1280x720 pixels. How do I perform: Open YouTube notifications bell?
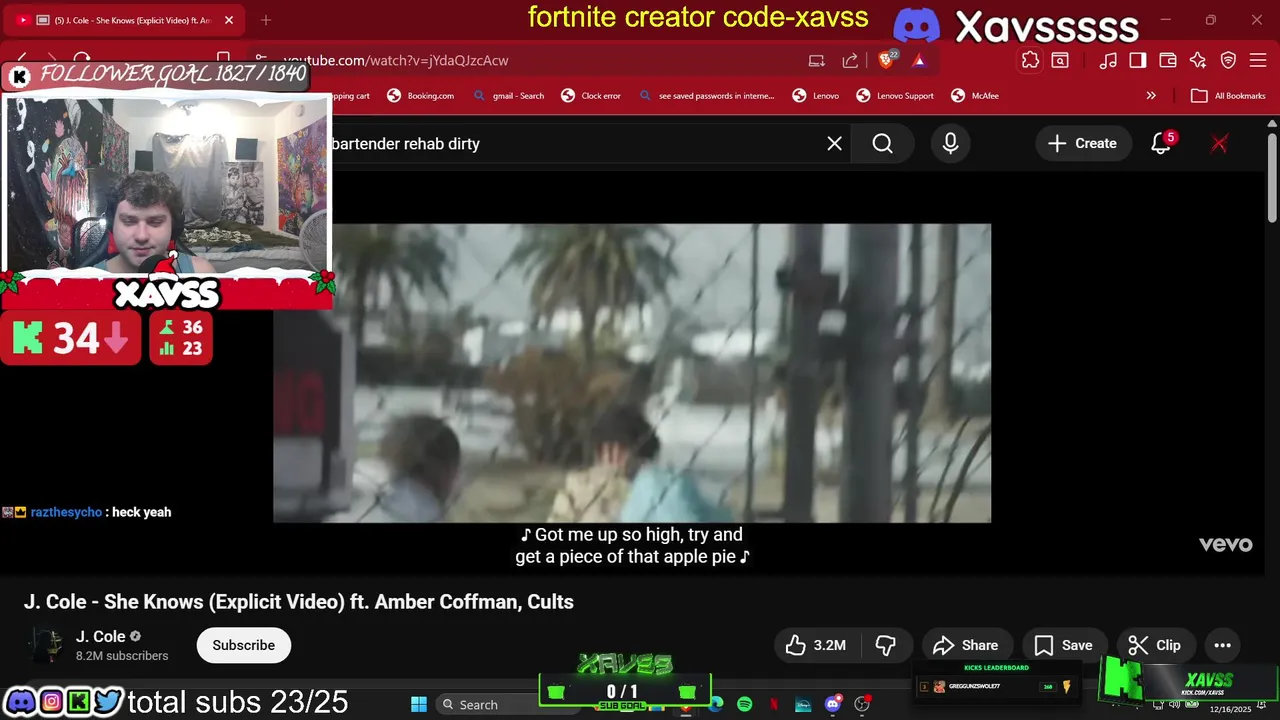coord(1161,144)
